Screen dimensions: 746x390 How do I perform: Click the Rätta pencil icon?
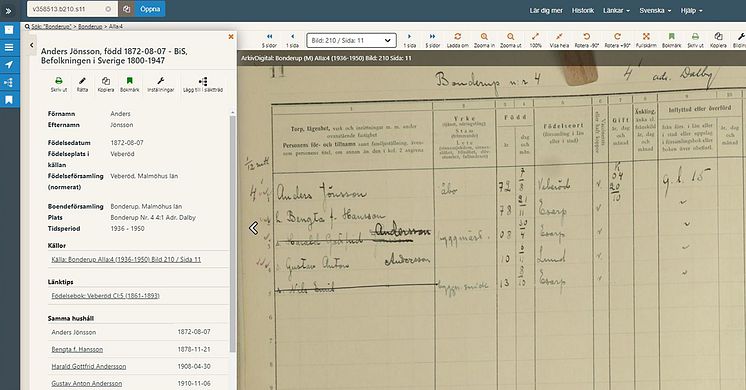(x=82, y=81)
